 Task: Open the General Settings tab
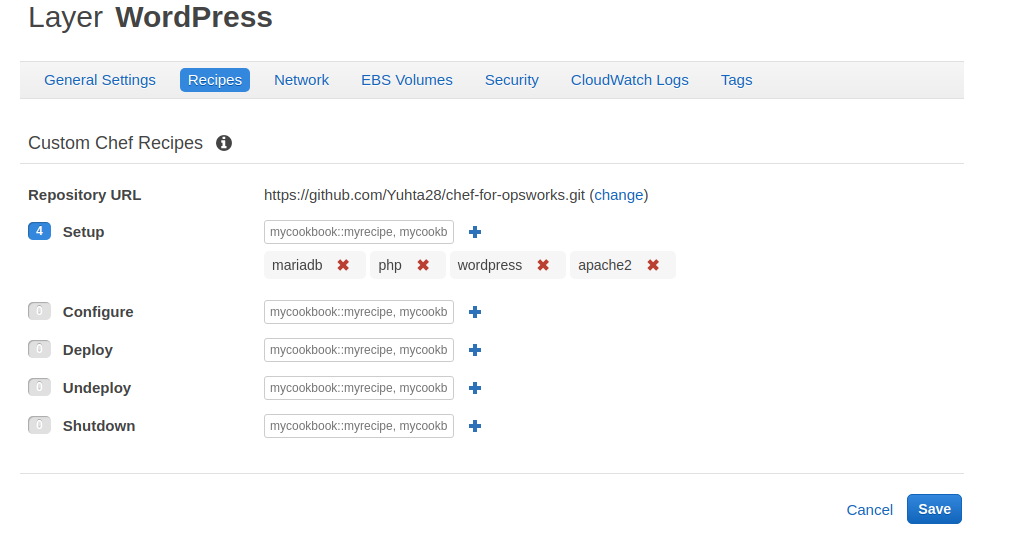pyautogui.click(x=100, y=80)
